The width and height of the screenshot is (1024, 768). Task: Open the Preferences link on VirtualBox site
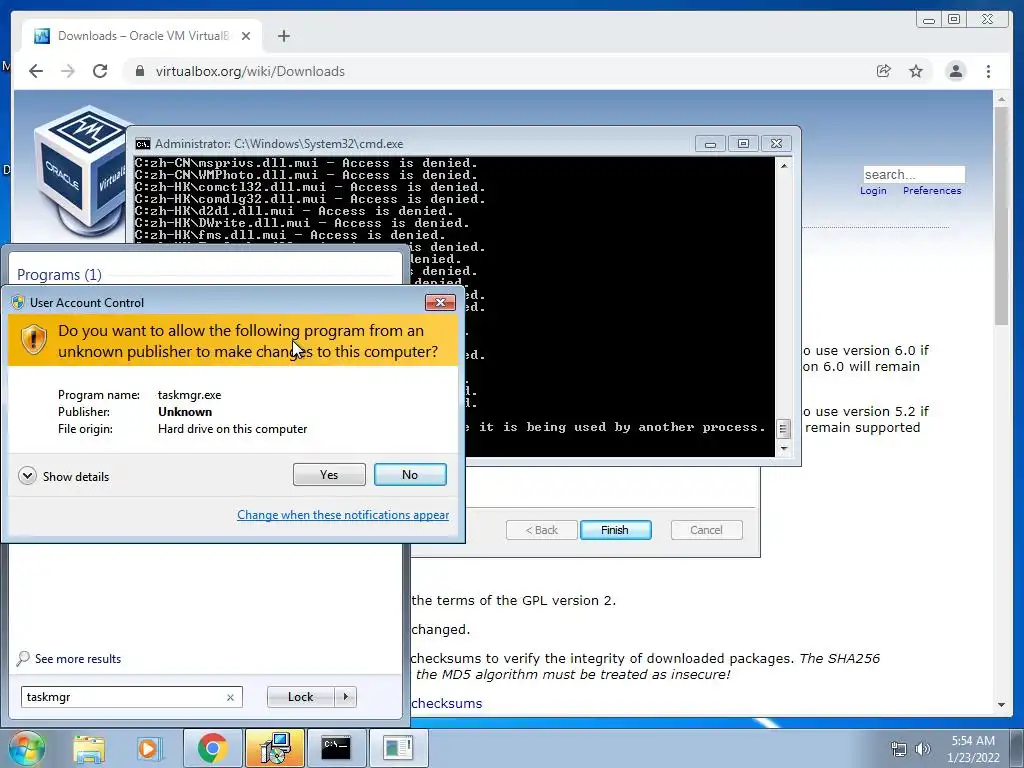(932, 191)
